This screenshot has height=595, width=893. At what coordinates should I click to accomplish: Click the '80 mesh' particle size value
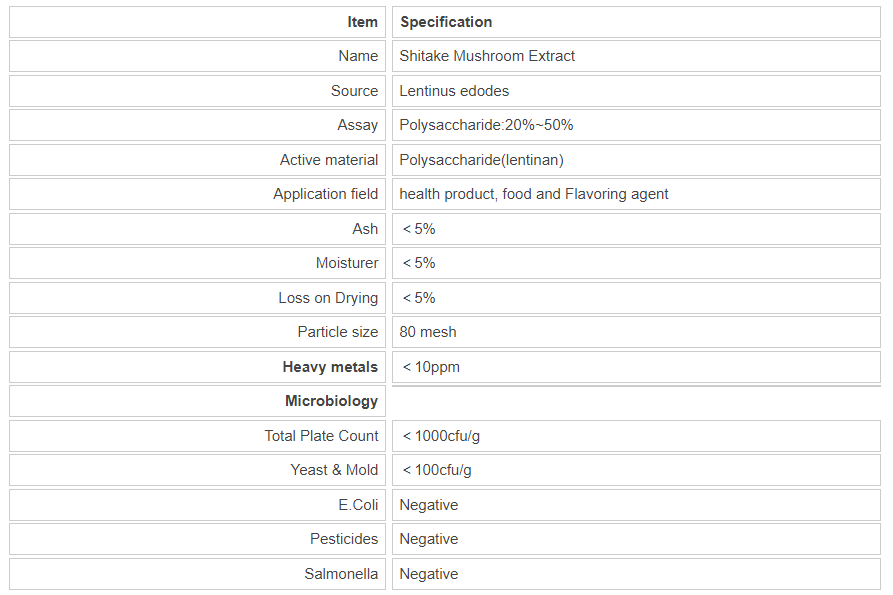428,332
